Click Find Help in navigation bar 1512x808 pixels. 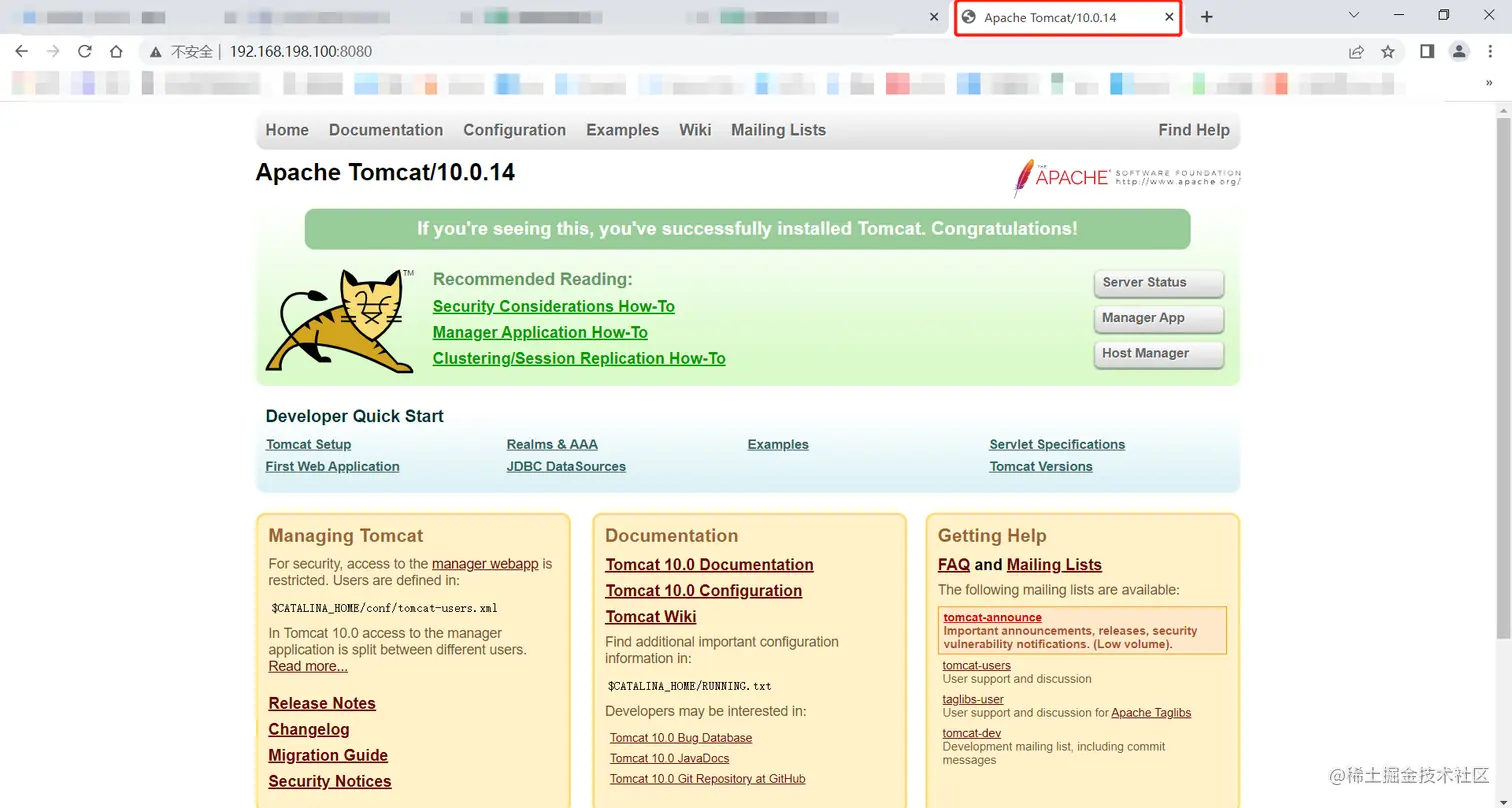pos(1194,130)
